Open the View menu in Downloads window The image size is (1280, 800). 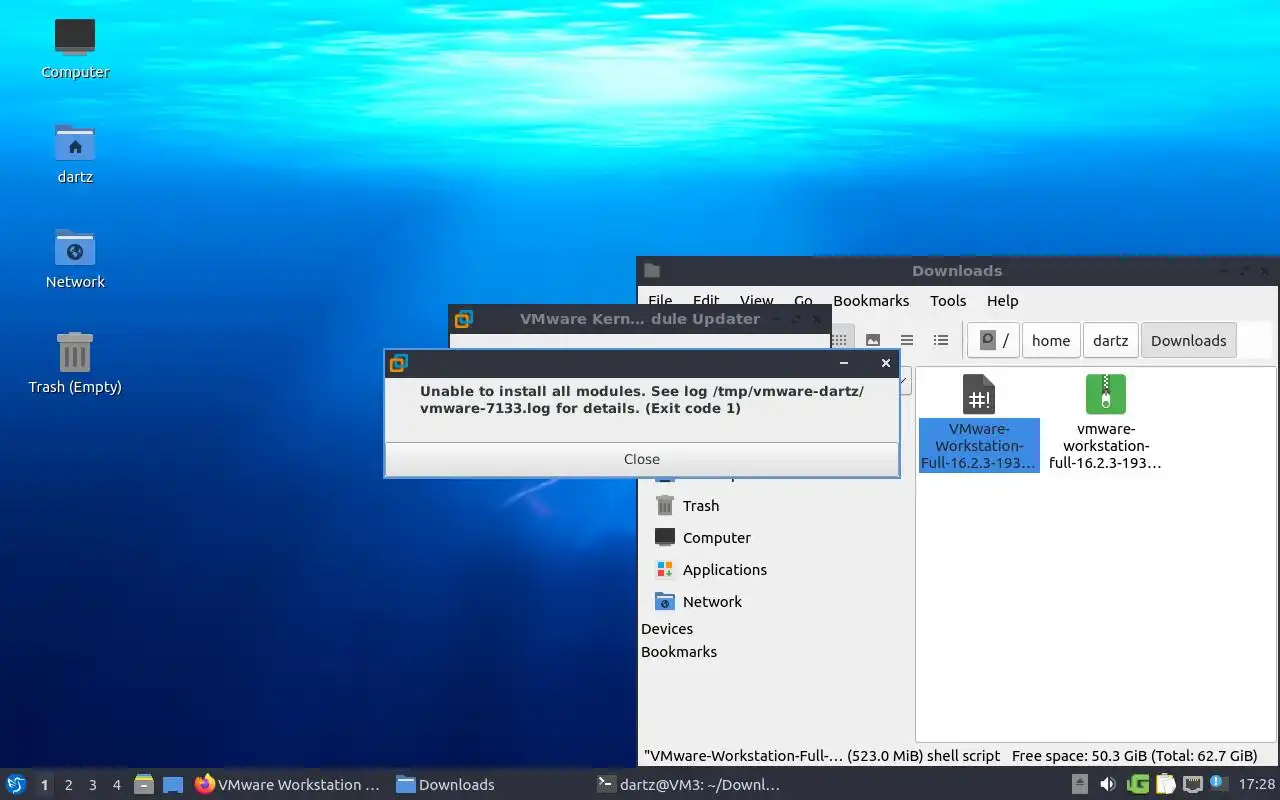click(x=756, y=300)
